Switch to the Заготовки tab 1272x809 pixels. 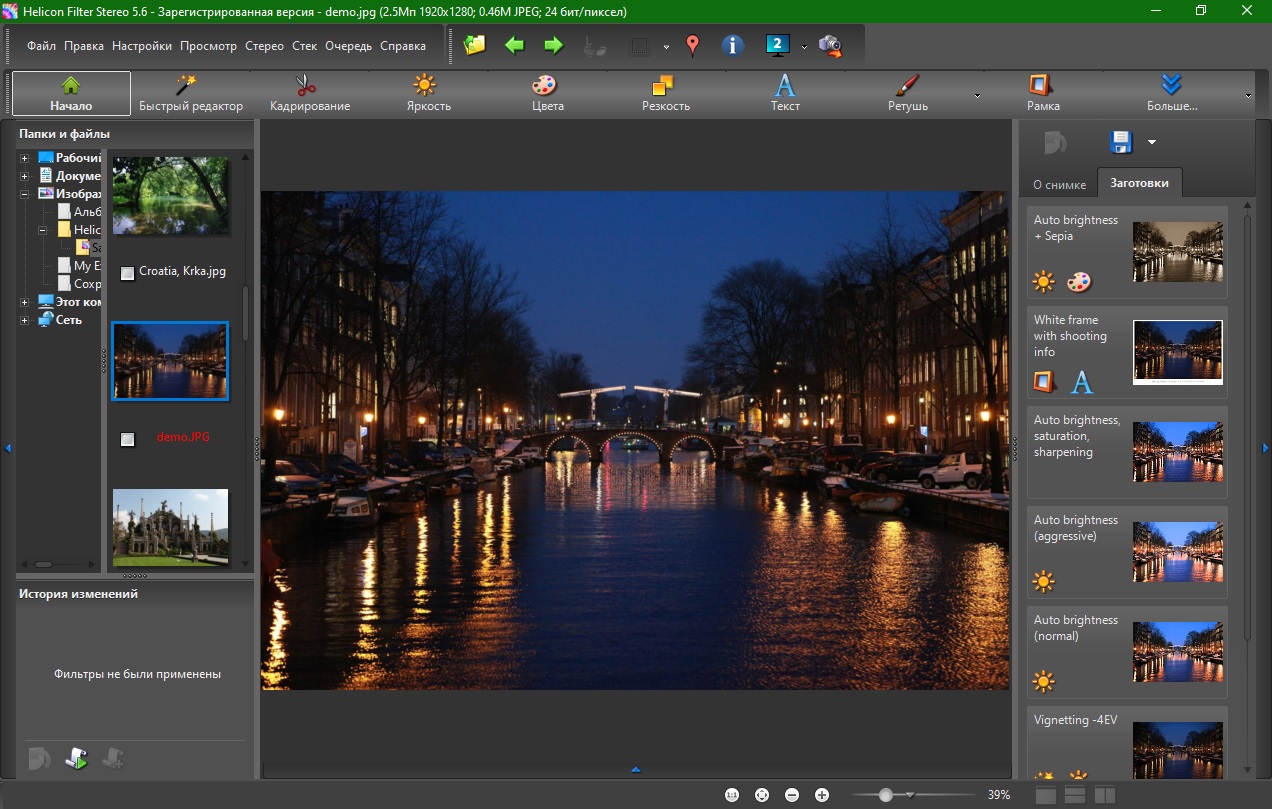point(1139,184)
